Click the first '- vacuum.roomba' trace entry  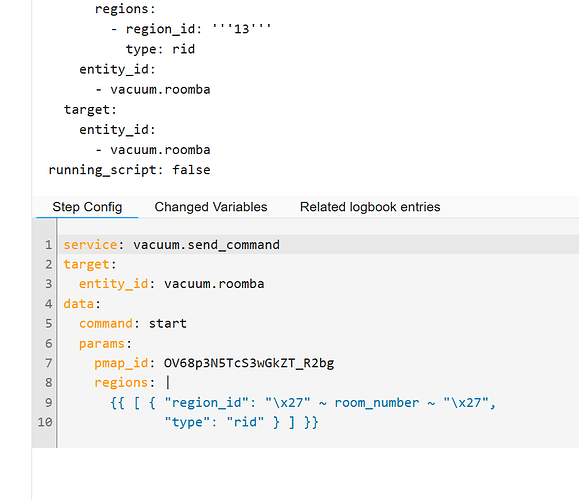click(x=153, y=89)
